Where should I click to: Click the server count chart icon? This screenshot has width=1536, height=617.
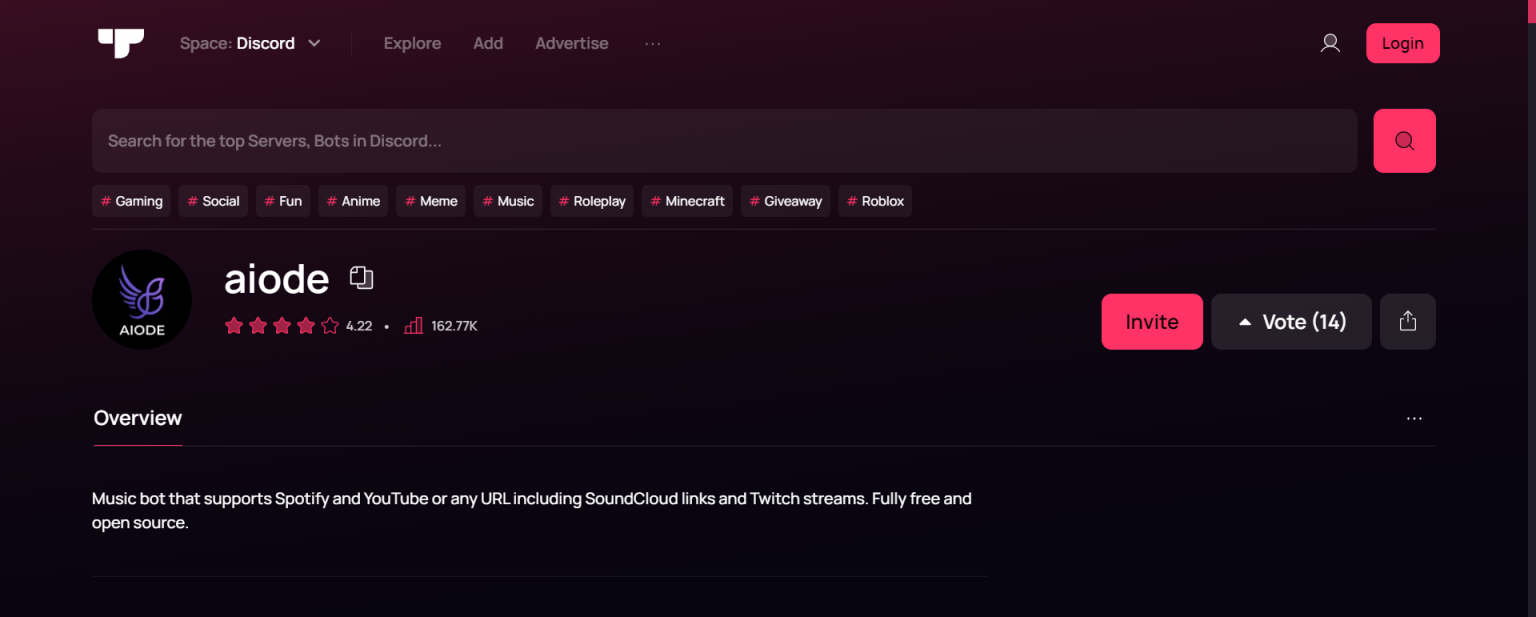(413, 325)
